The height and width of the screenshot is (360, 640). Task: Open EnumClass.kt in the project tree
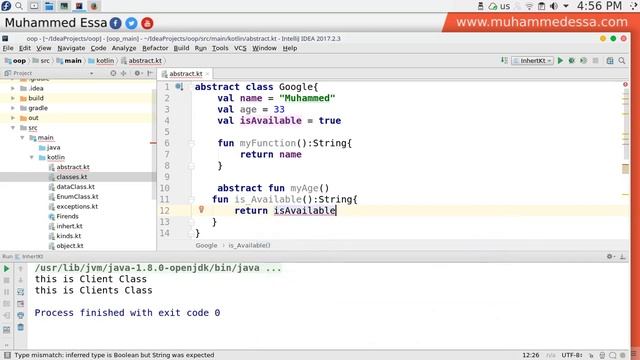[x=77, y=196]
